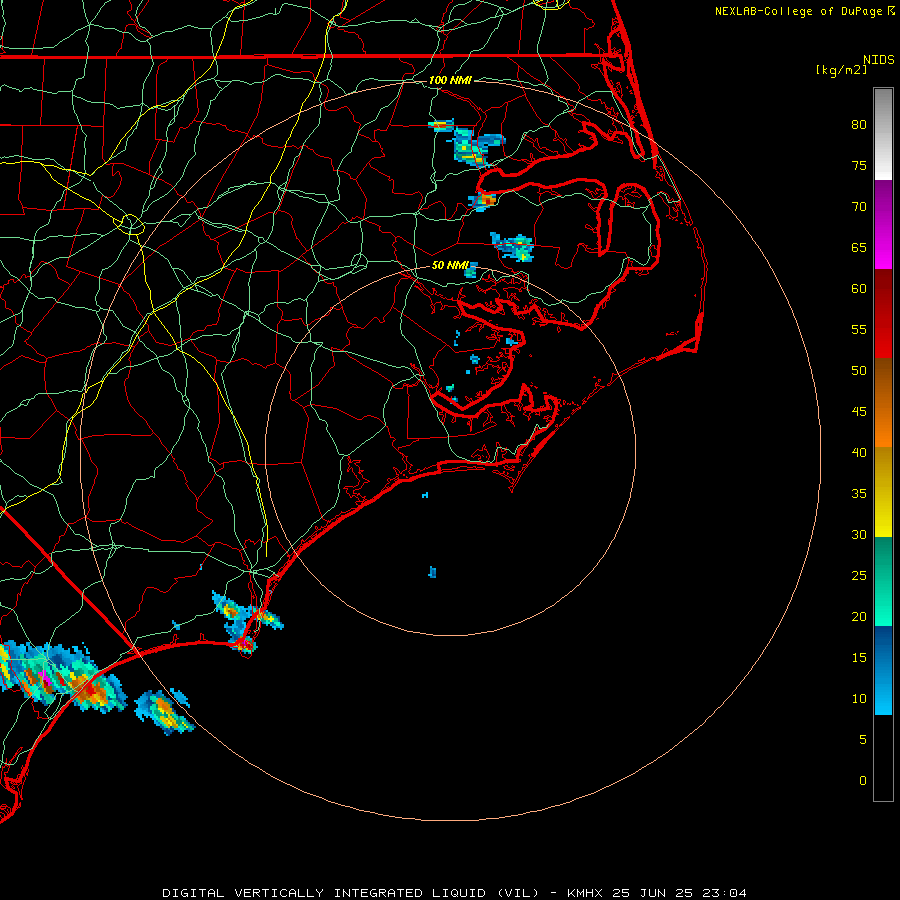This screenshot has width=900, height=900.
Task: Pick the purple-magenta segment of the color bar
Action: pyautogui.click(x=883, y=224)
